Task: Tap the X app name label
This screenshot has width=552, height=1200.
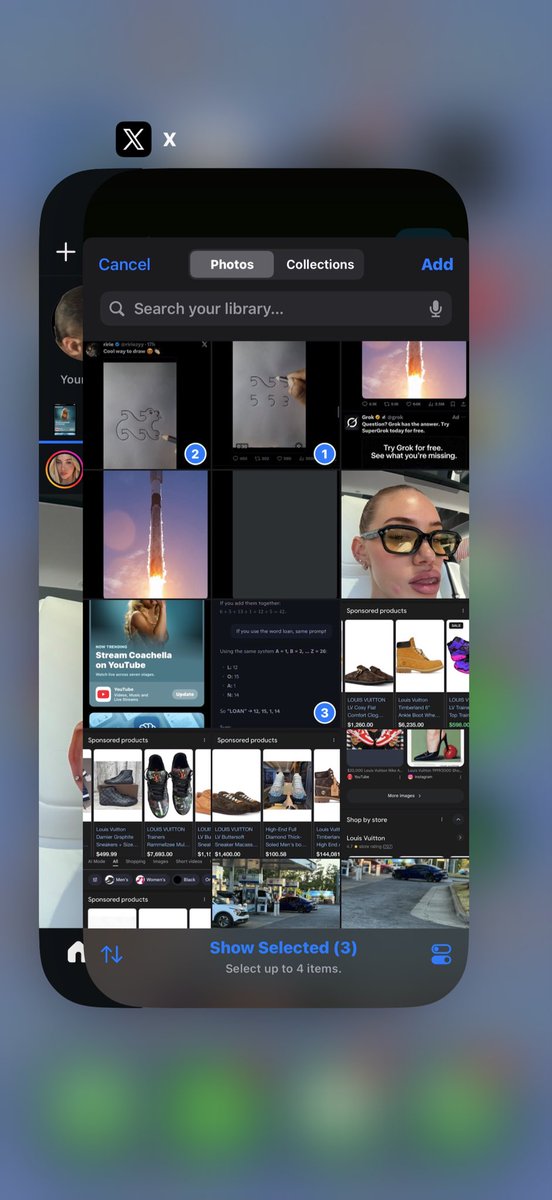Action: [x=169, y=140]
